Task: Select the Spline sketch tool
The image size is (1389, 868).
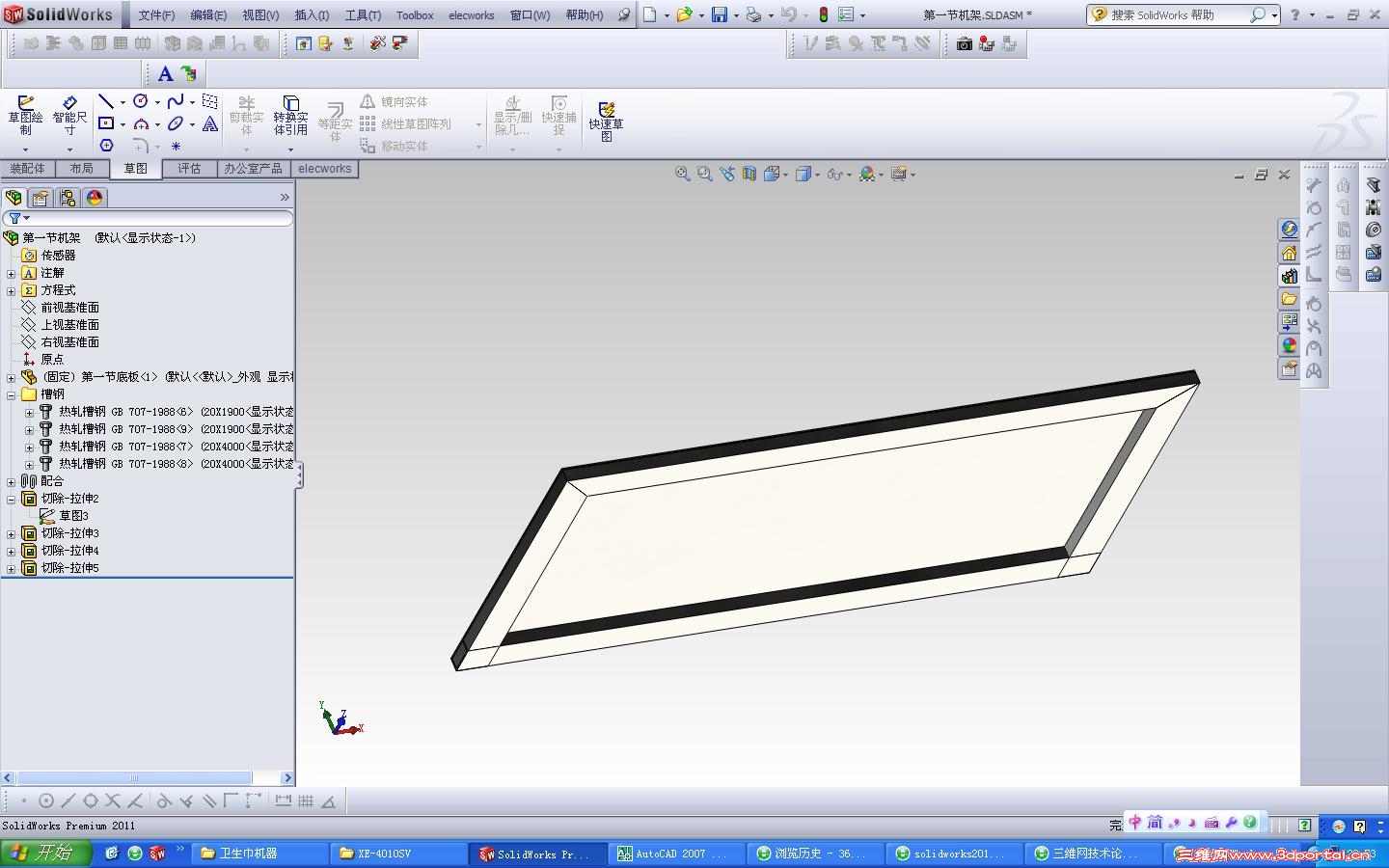Action: tap(176, 101)
